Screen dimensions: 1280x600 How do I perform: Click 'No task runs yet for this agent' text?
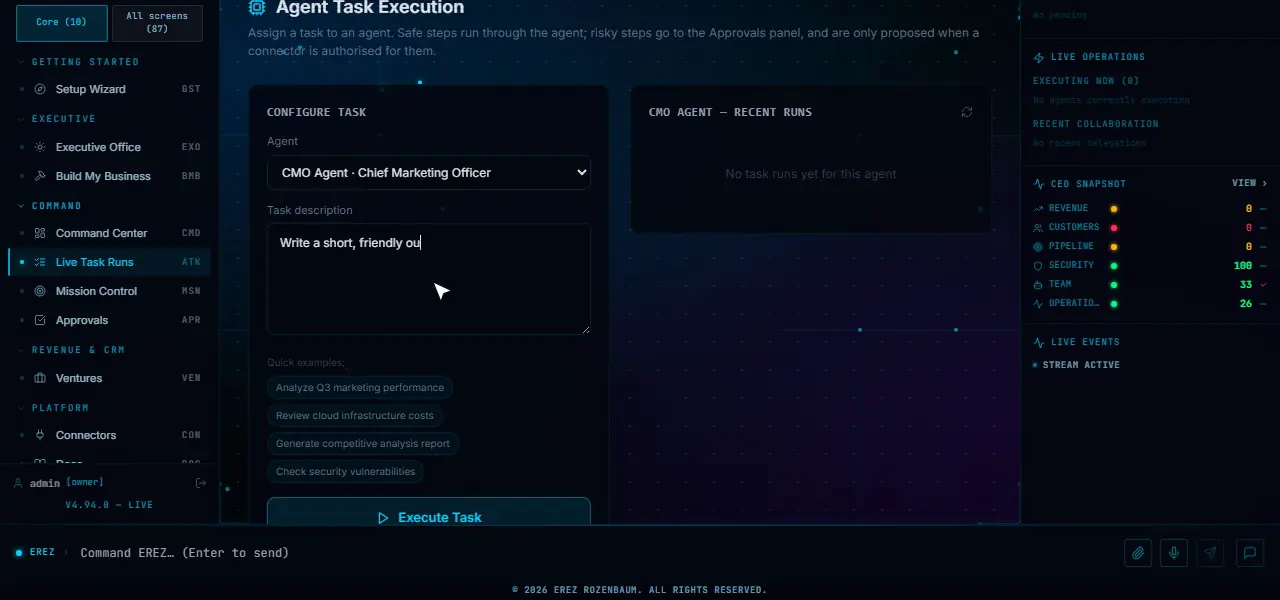pos(811,174)
